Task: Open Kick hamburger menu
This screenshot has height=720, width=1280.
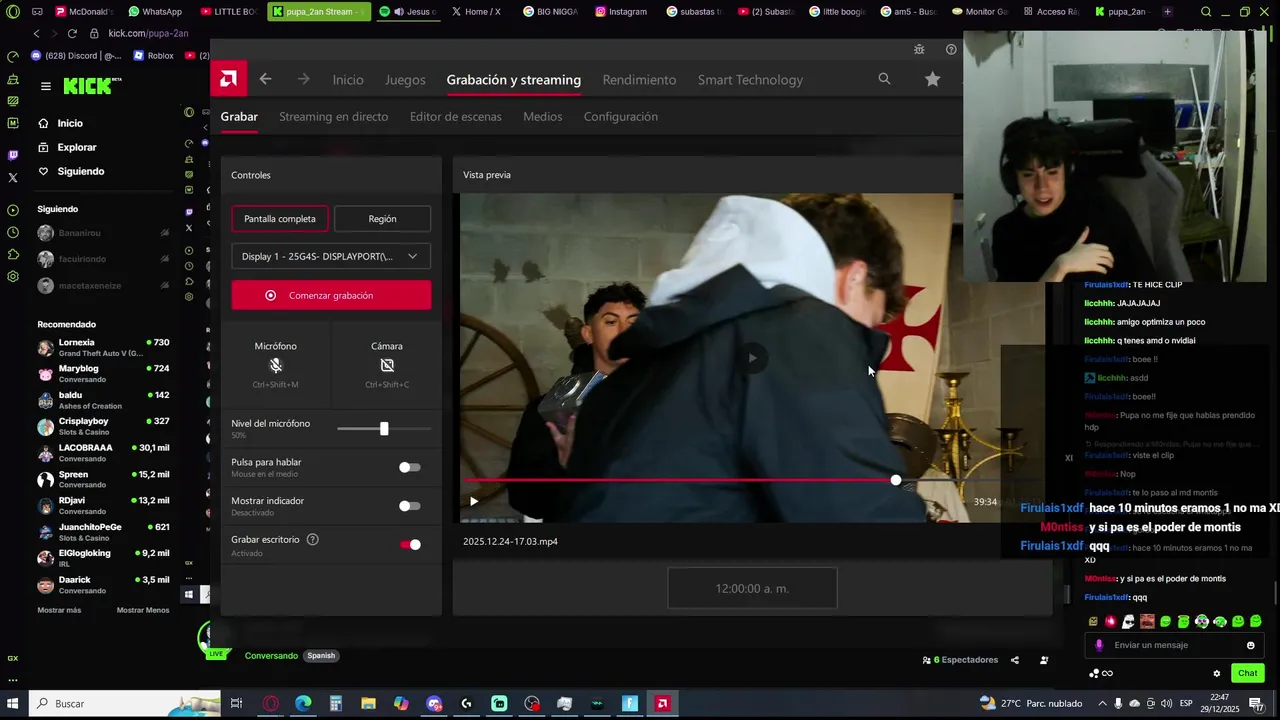Action: (x=45, y=86)
